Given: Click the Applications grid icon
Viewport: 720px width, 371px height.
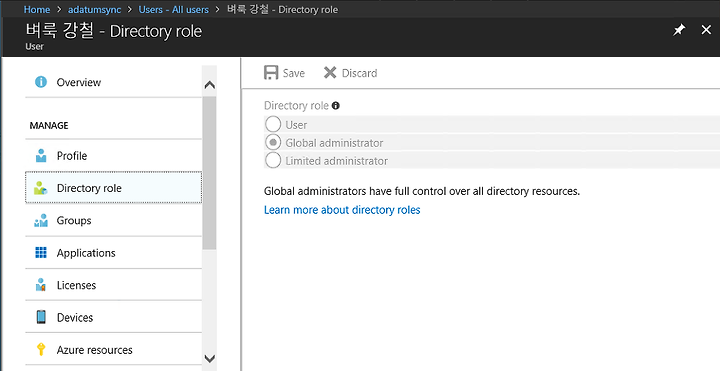Looking at the screenshot, I should 41,253.
